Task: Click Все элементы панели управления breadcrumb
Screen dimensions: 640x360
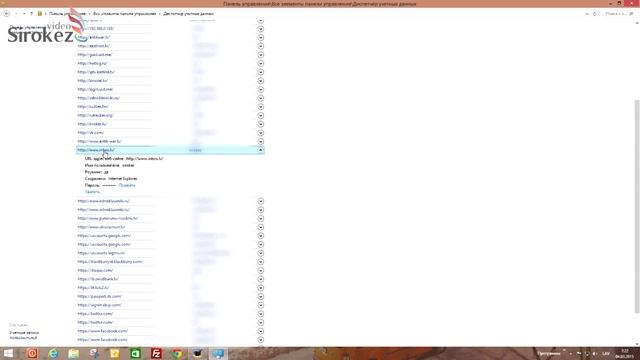Action: [x=124, y=14]
